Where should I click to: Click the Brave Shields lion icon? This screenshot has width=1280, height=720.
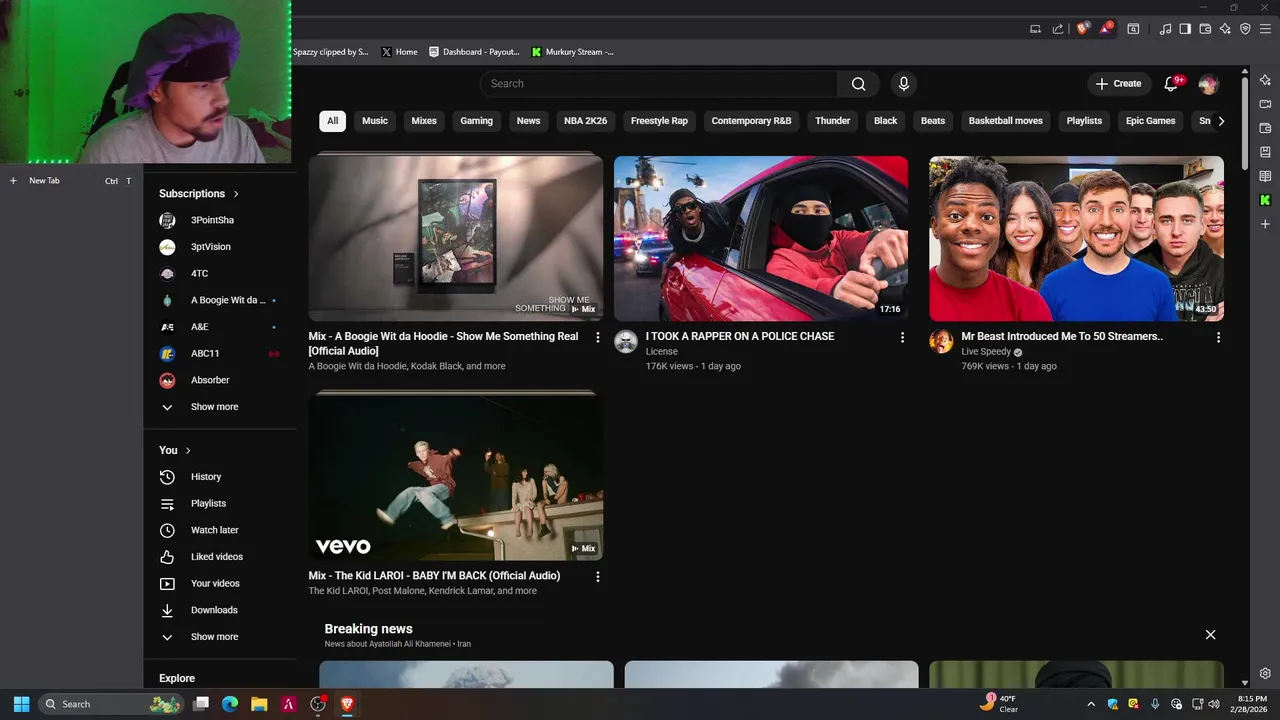1082,29
